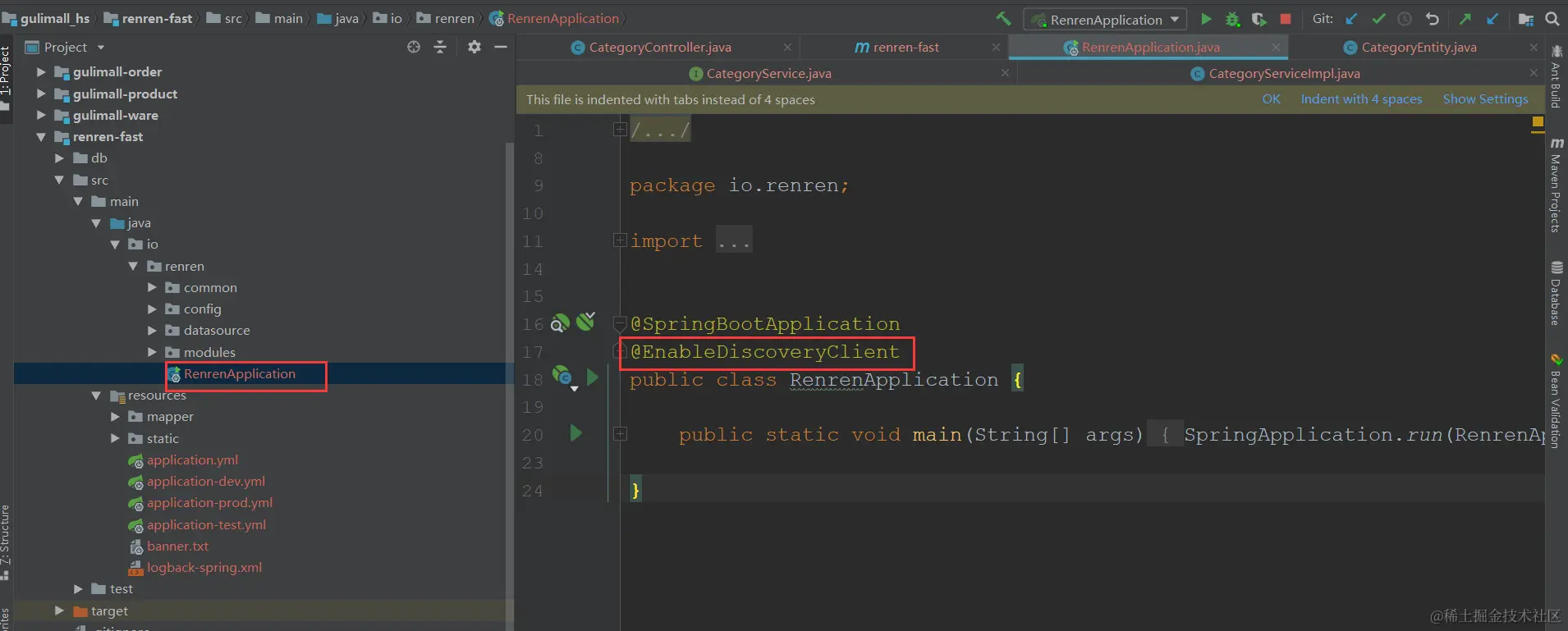
Task: Commit changes with Git checkmark icon
Action: (1378, 19)
